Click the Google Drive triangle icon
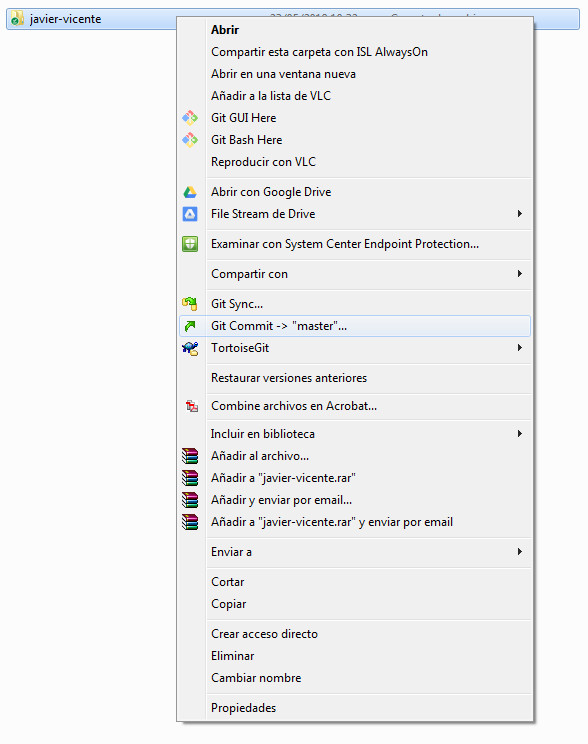588x744 pixels. coord(190,192)
